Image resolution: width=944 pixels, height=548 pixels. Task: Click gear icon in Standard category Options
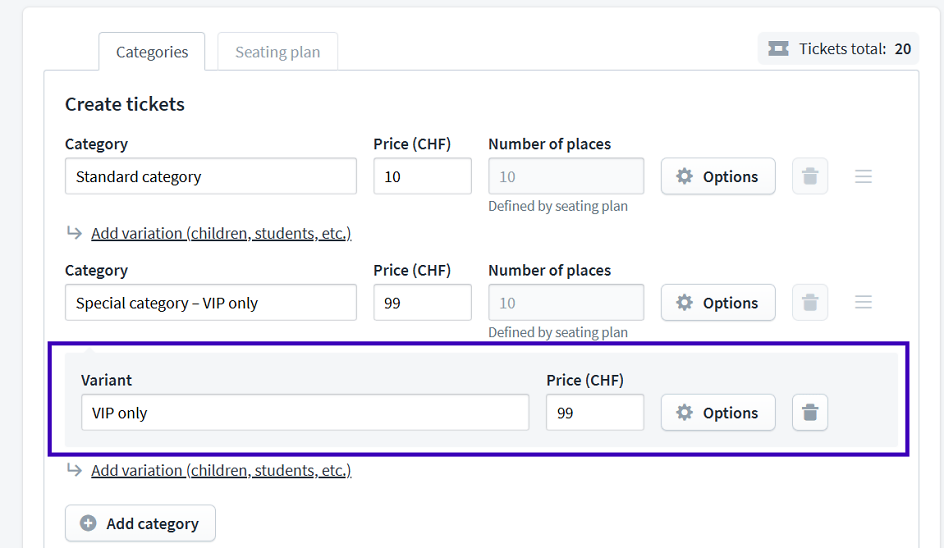(x=685, y=176)
